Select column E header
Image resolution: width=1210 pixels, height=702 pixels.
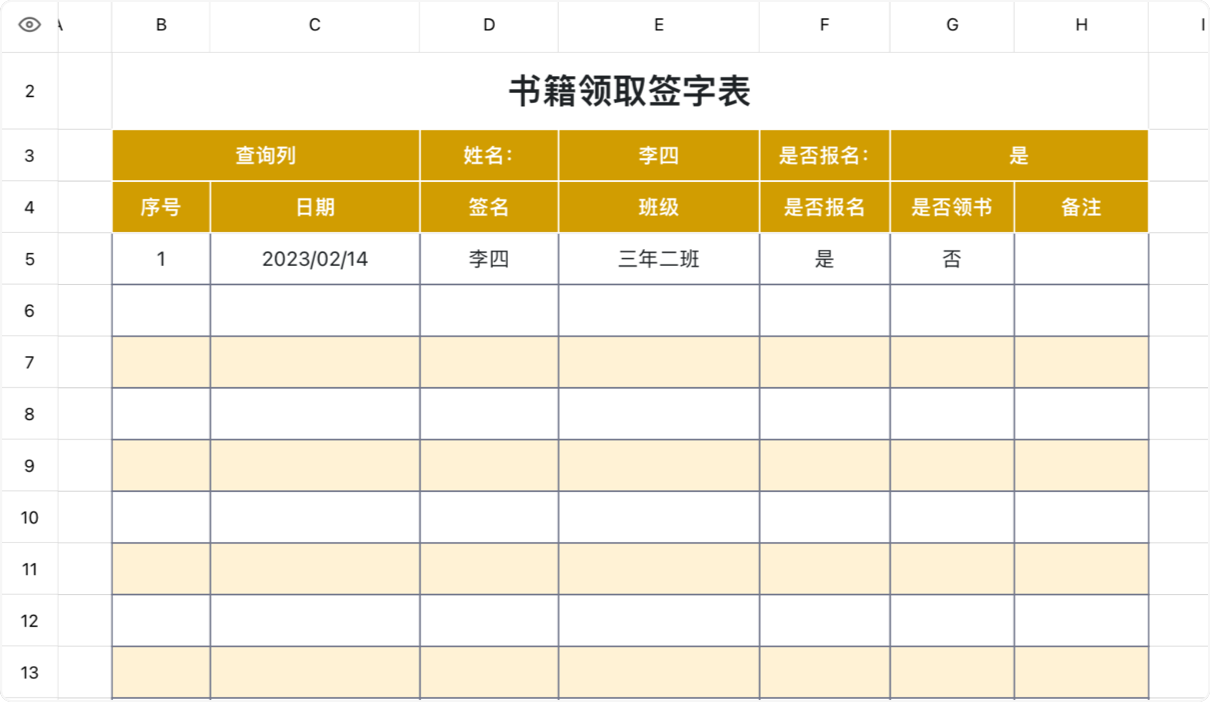click(659, 26)
